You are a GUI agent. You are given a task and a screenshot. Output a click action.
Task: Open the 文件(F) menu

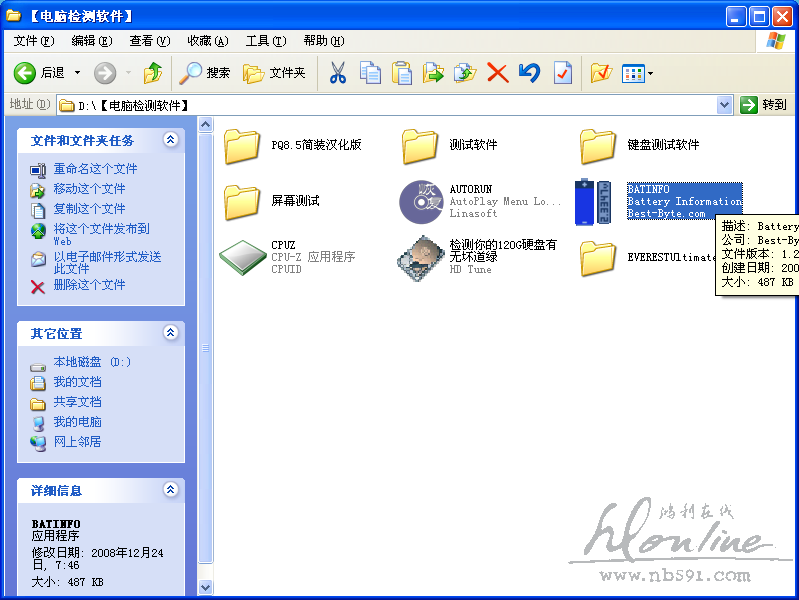pyautogui.click(x=34, y=41)
